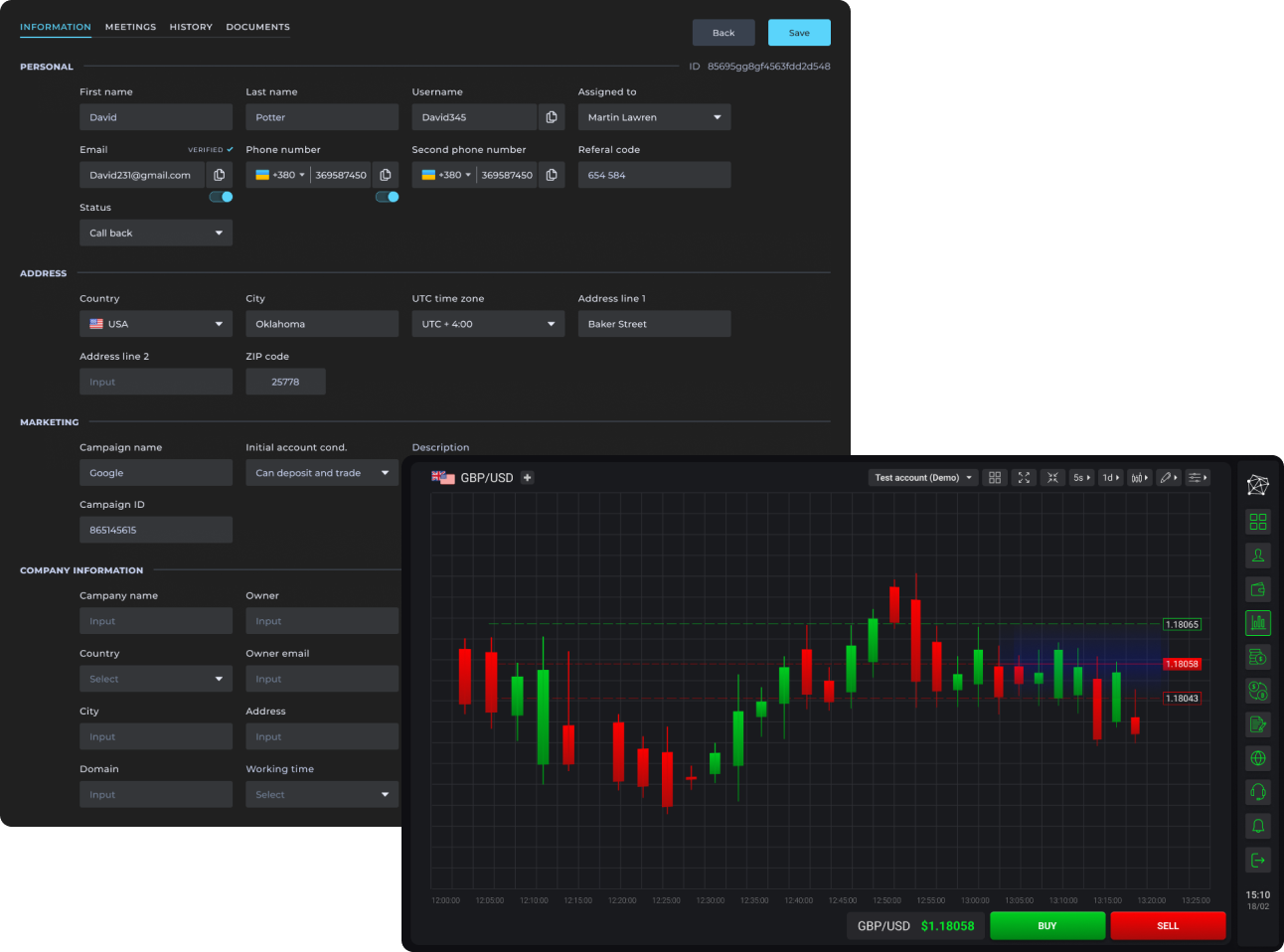Click the logout icon in sidebar
The image size is (1284, 952).
click(x=1257, y=860)
